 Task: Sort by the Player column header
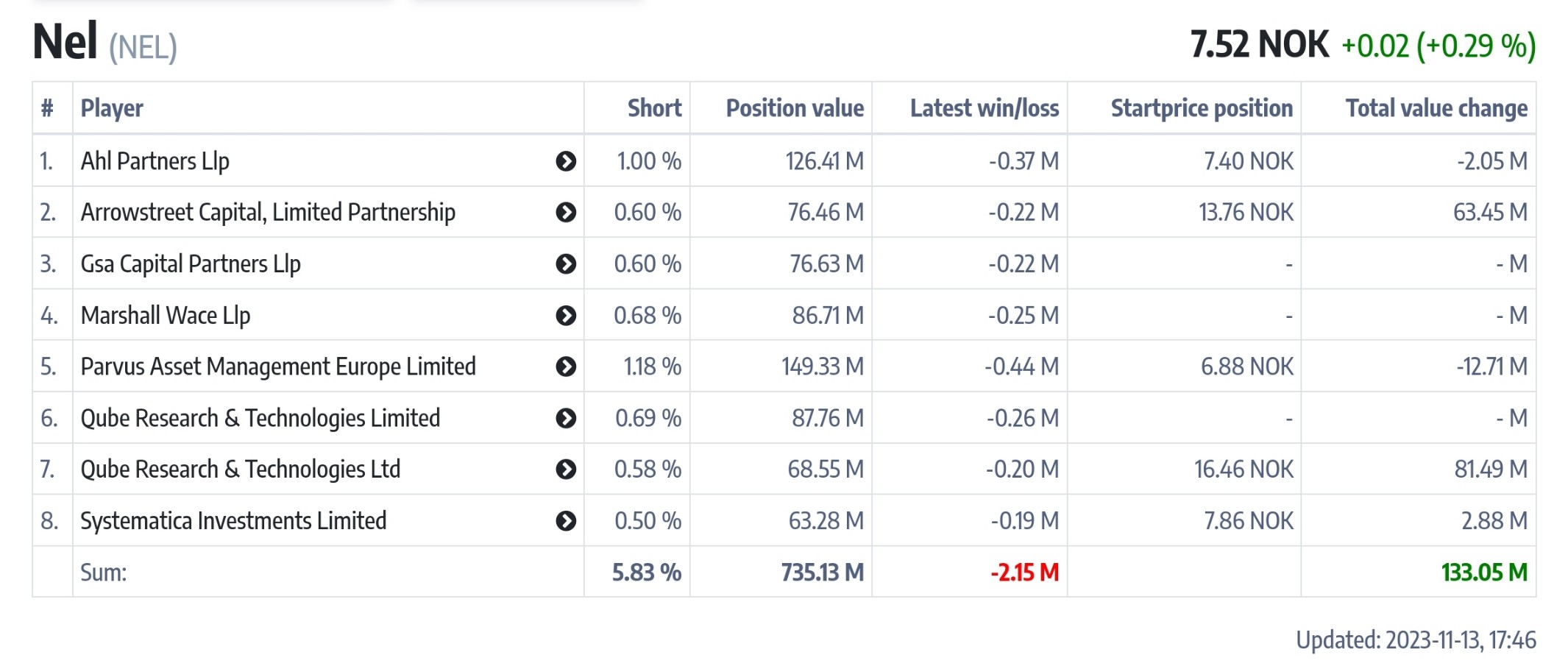[x=112, y=108]
